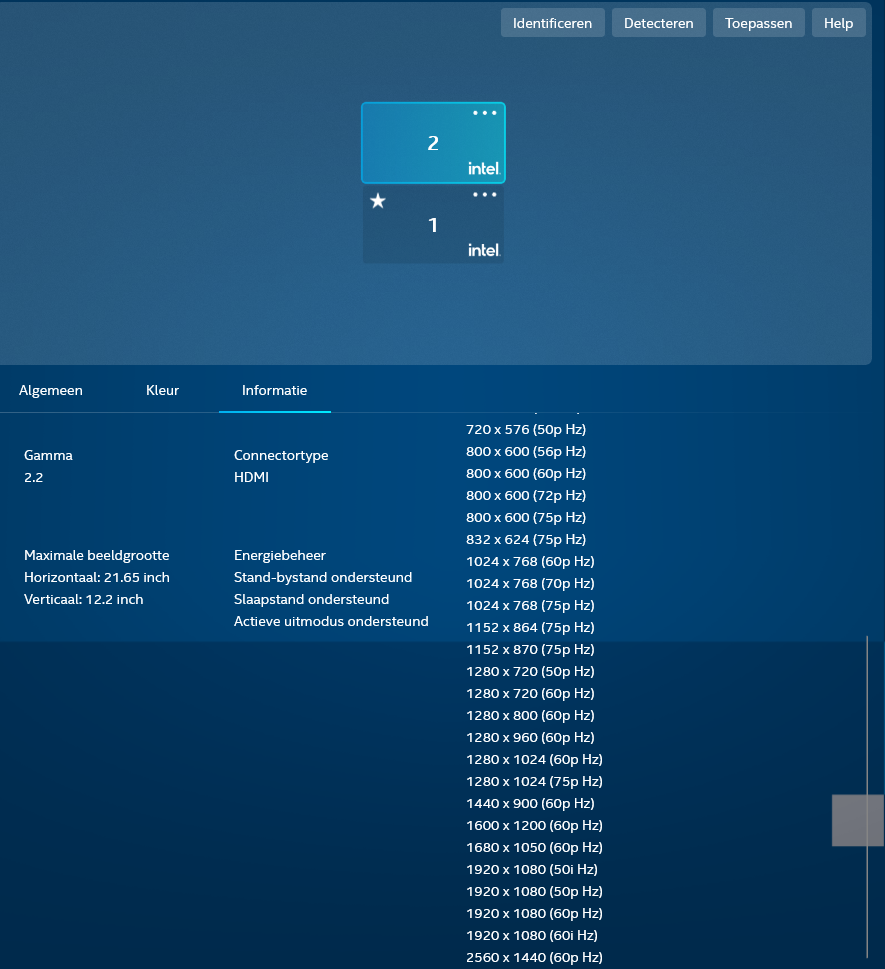Switch to the Kleur tab
The width and height of the screenshot is (885, 969).
click(x=162, y=390)
